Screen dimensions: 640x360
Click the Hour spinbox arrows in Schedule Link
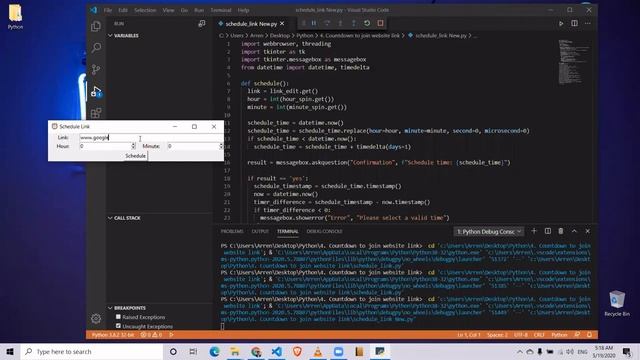pos(133,146)
